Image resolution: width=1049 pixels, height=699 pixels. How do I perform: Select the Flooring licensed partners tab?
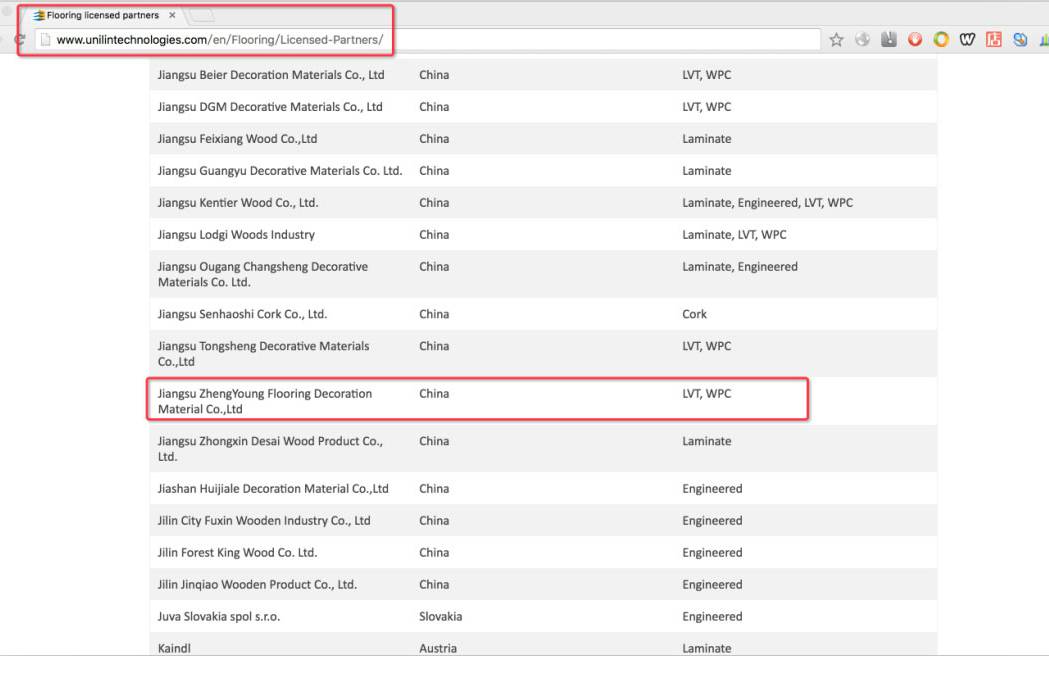click(x=101, y=16)
